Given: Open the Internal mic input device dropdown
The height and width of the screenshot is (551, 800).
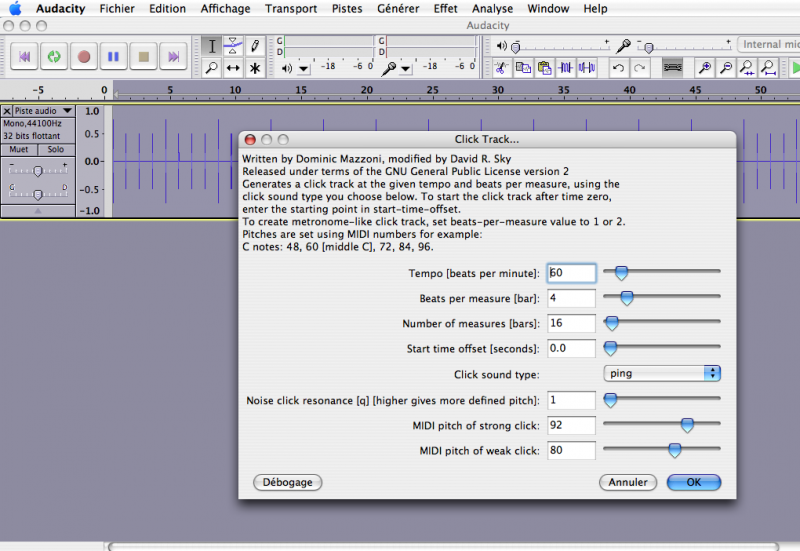Looking at the screenshot, I should pos(769,44).
